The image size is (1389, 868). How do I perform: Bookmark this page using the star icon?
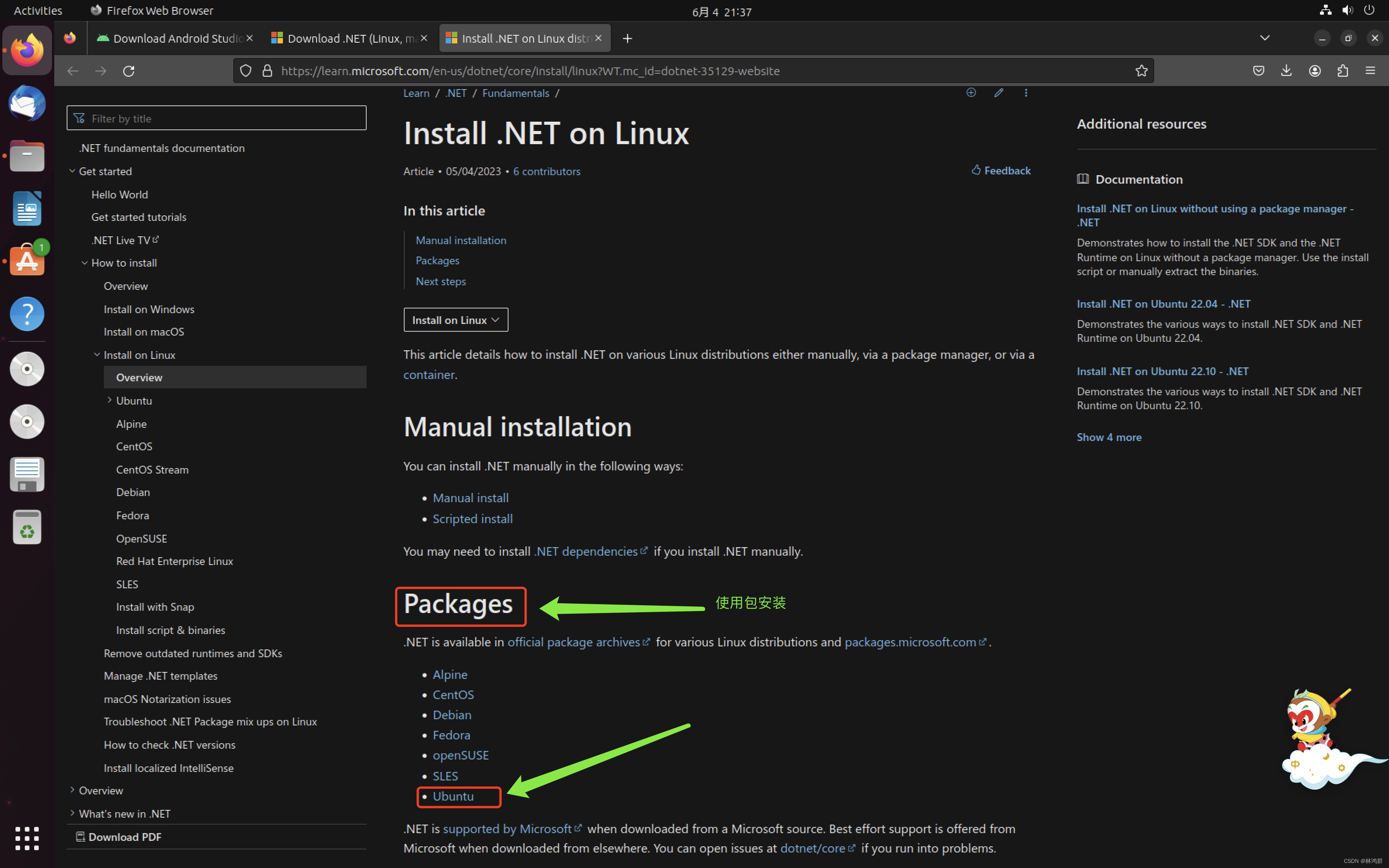coord(1142,71)
